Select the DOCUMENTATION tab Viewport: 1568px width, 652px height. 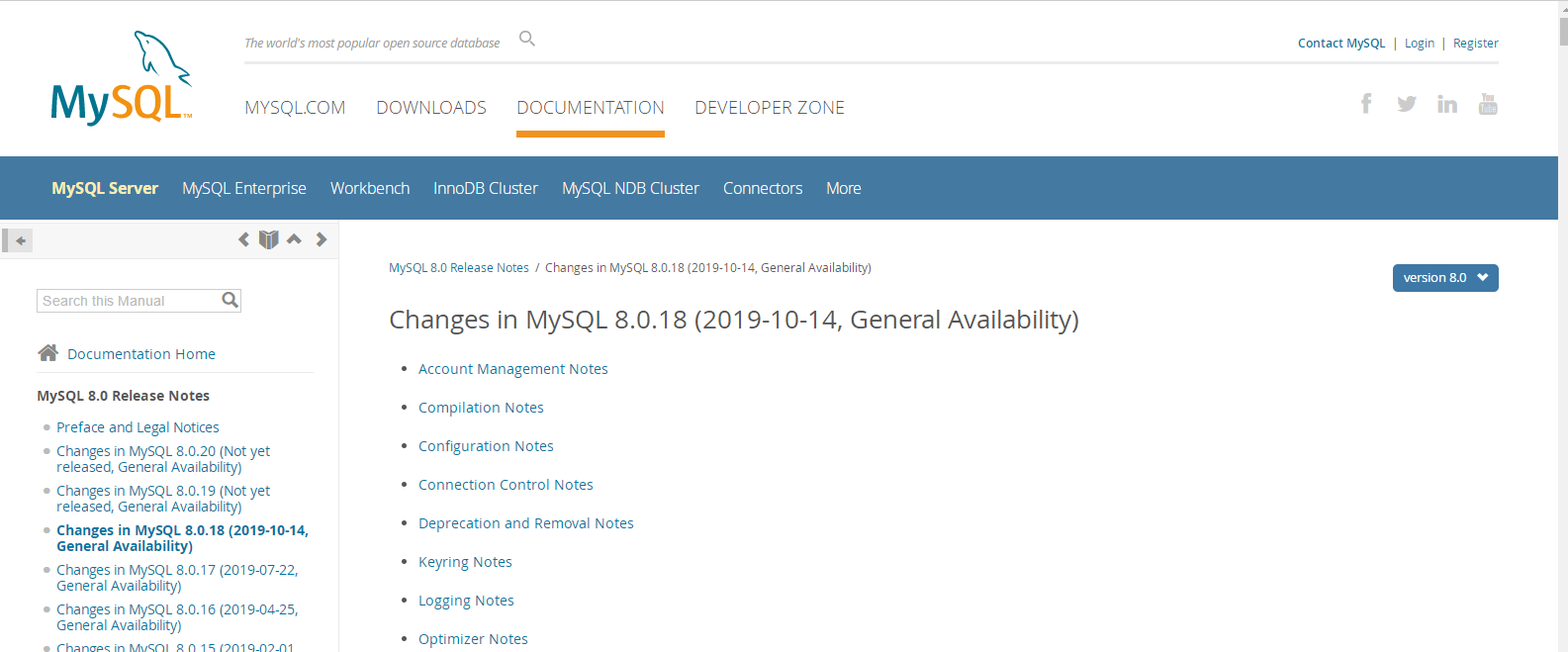click(591, 108)
